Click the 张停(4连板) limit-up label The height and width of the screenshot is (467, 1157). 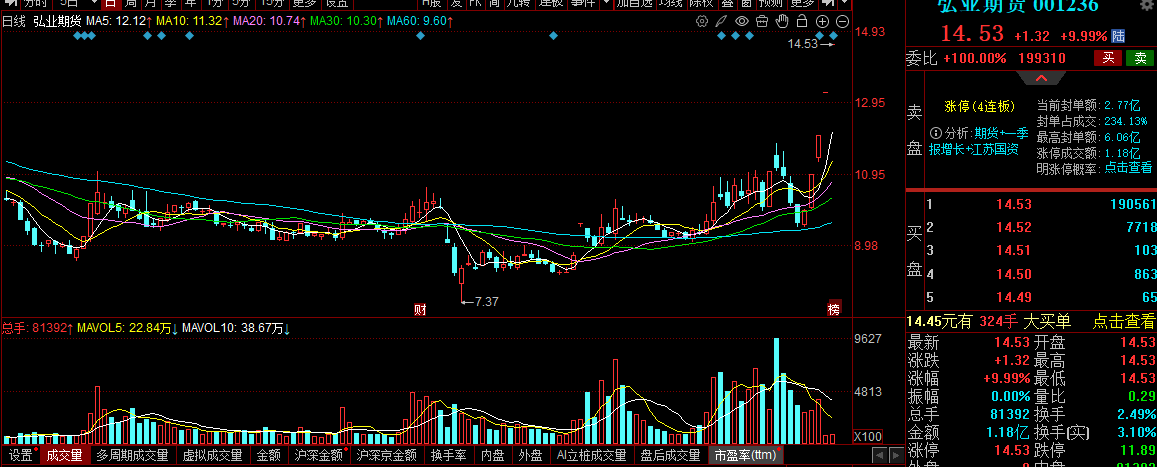tap(980, 106)
